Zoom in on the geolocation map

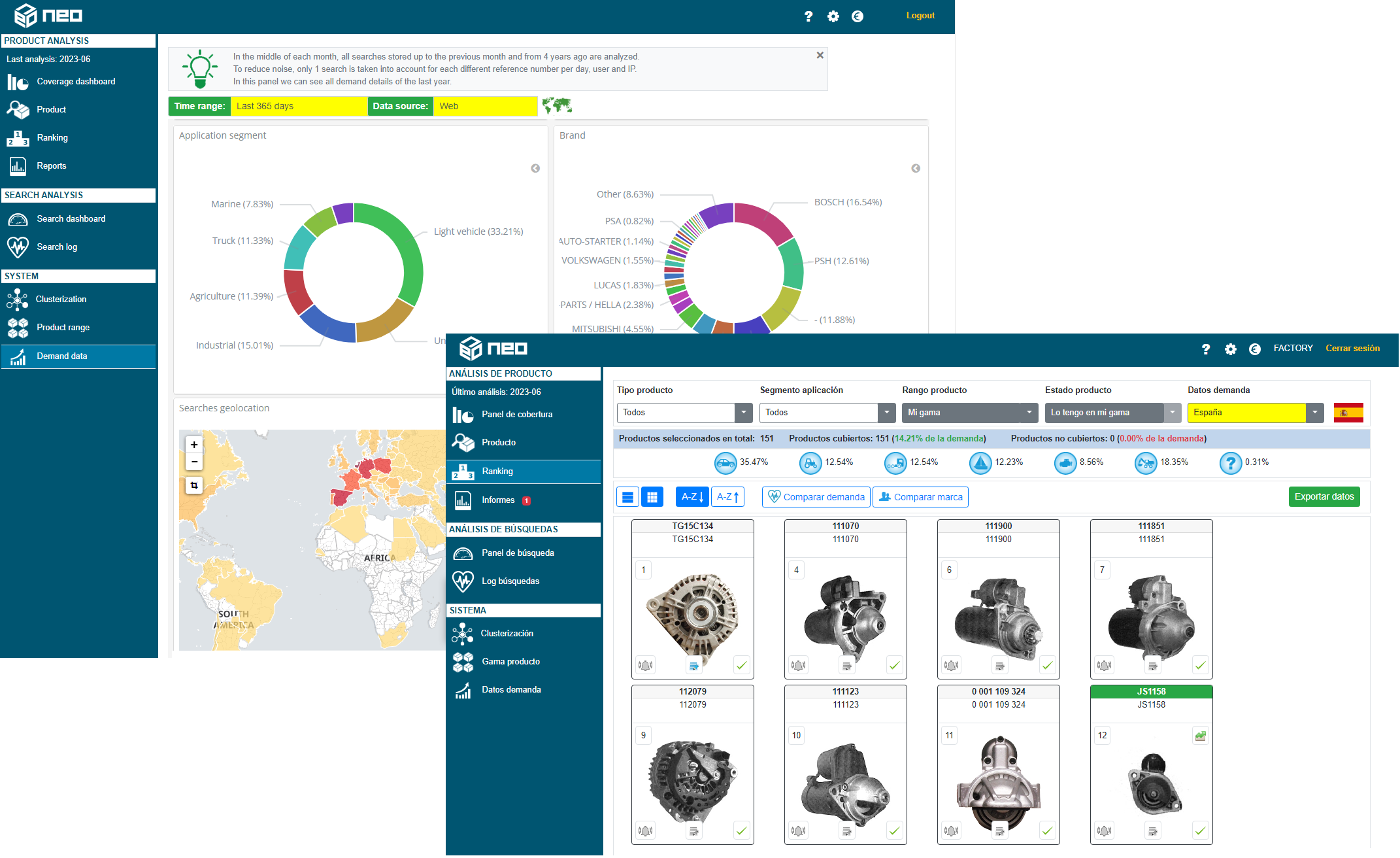194,445
